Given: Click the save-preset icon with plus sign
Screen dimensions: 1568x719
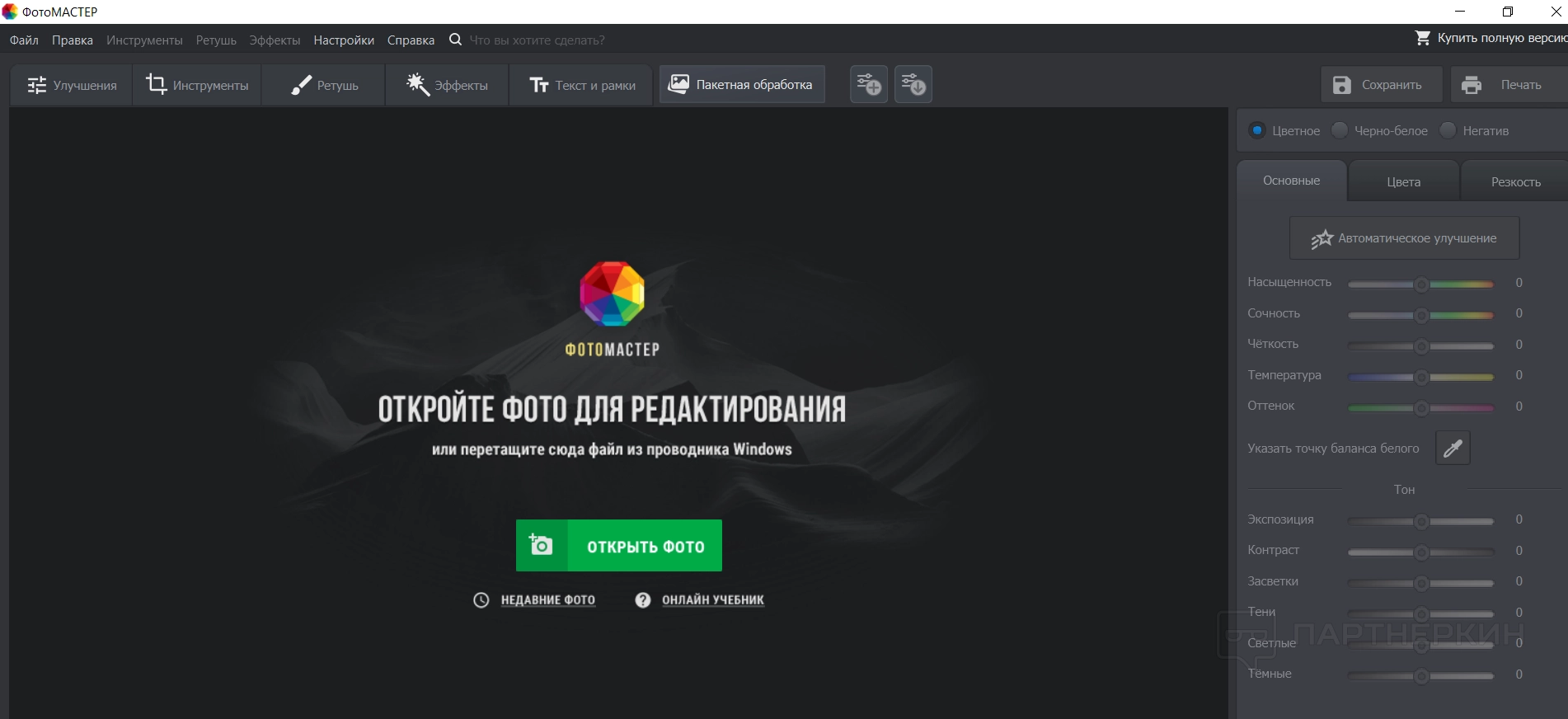Looking at the screenshot, I should point(869,84).
